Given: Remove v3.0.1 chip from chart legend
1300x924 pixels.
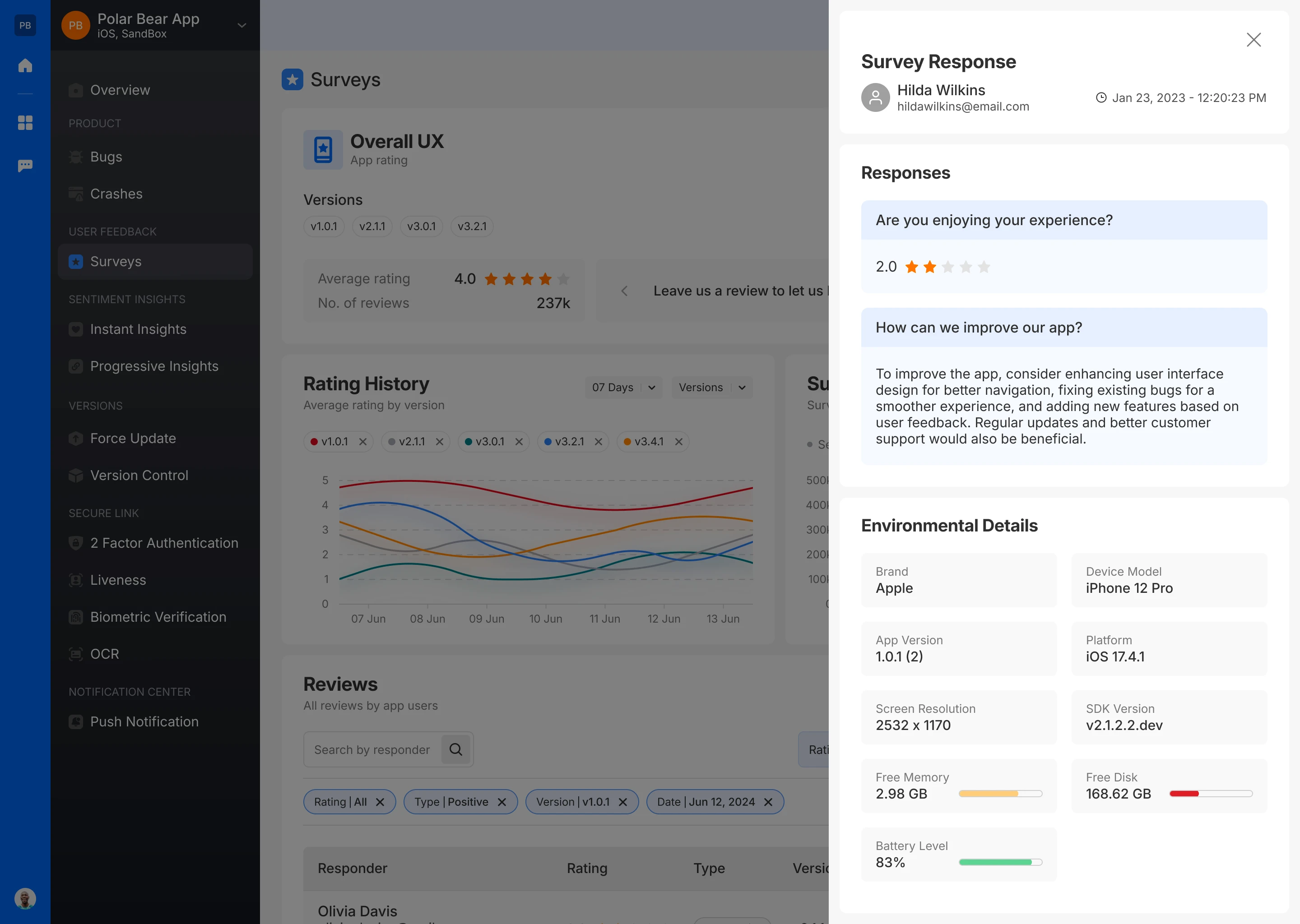Looking at the screenshot, I should [x=519, y=442].
